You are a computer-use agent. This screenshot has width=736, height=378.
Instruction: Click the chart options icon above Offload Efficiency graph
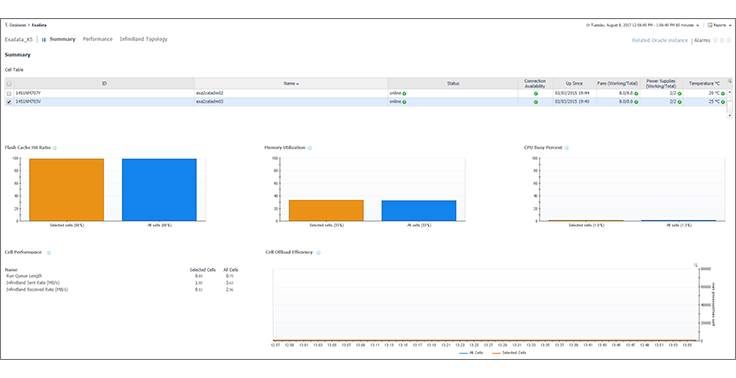point(696,265)
